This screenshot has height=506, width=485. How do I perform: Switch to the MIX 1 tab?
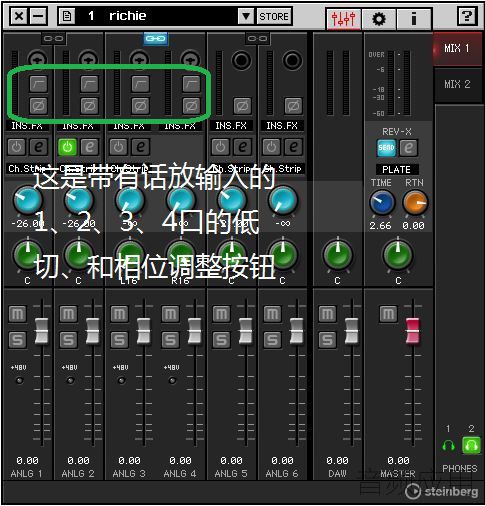coord(457,49)
